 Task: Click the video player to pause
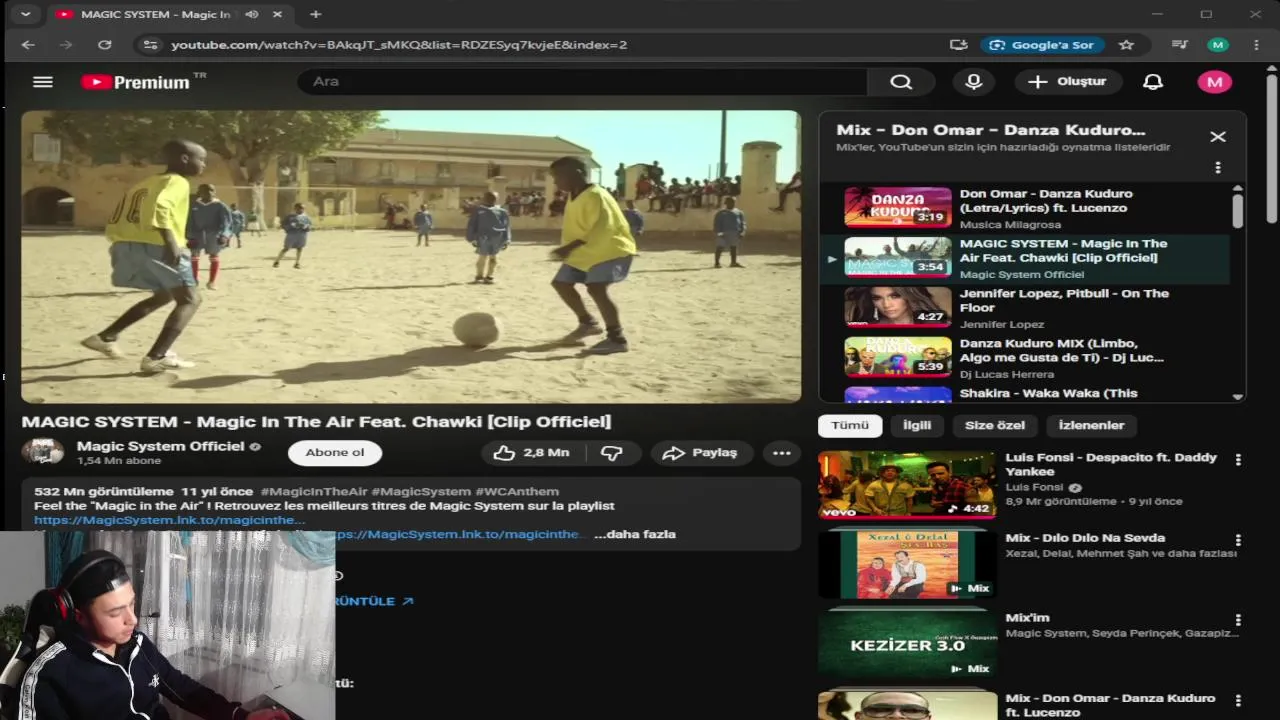coord(411,257)
